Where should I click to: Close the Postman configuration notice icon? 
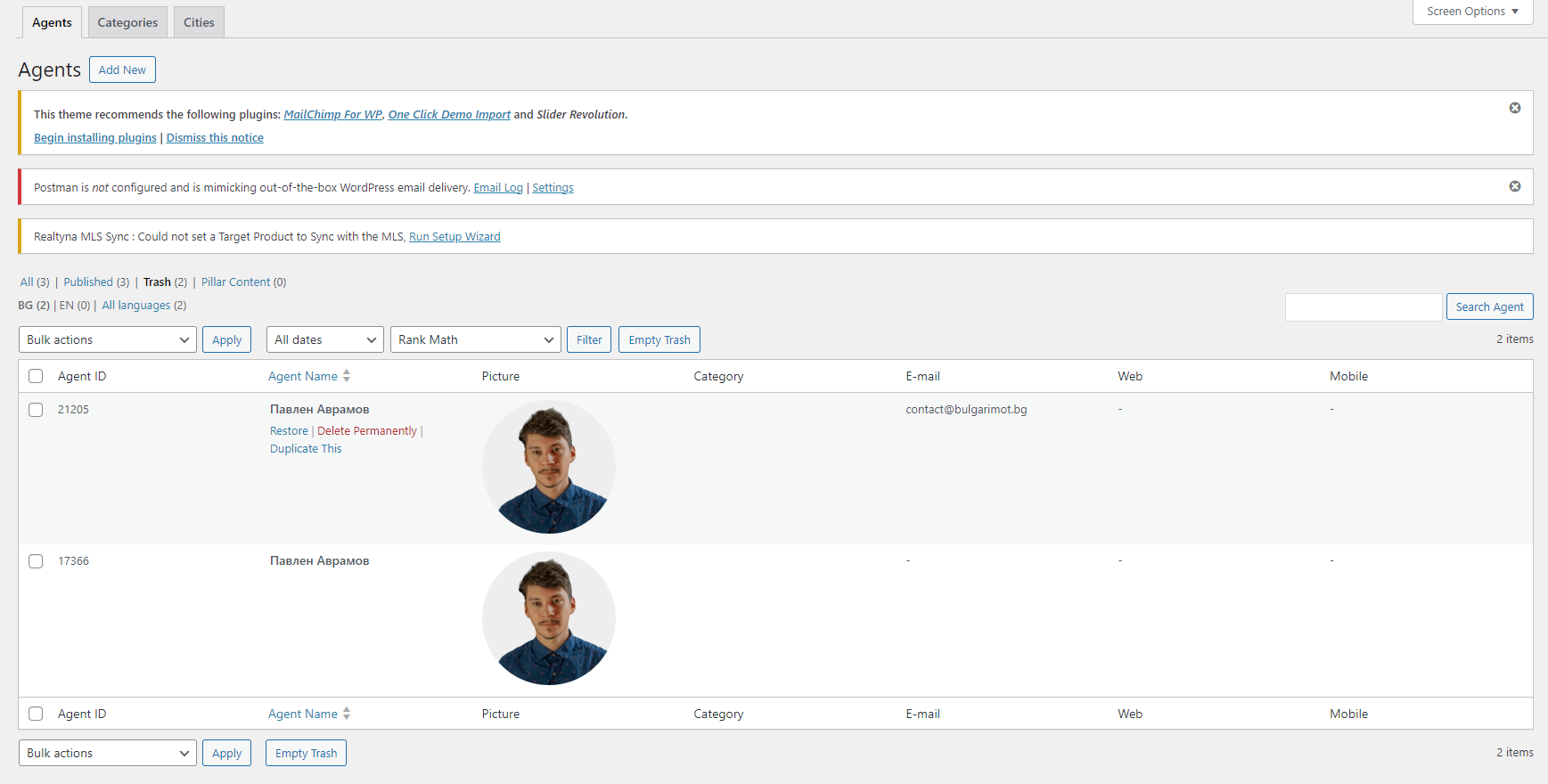(x=1514, y=186)
